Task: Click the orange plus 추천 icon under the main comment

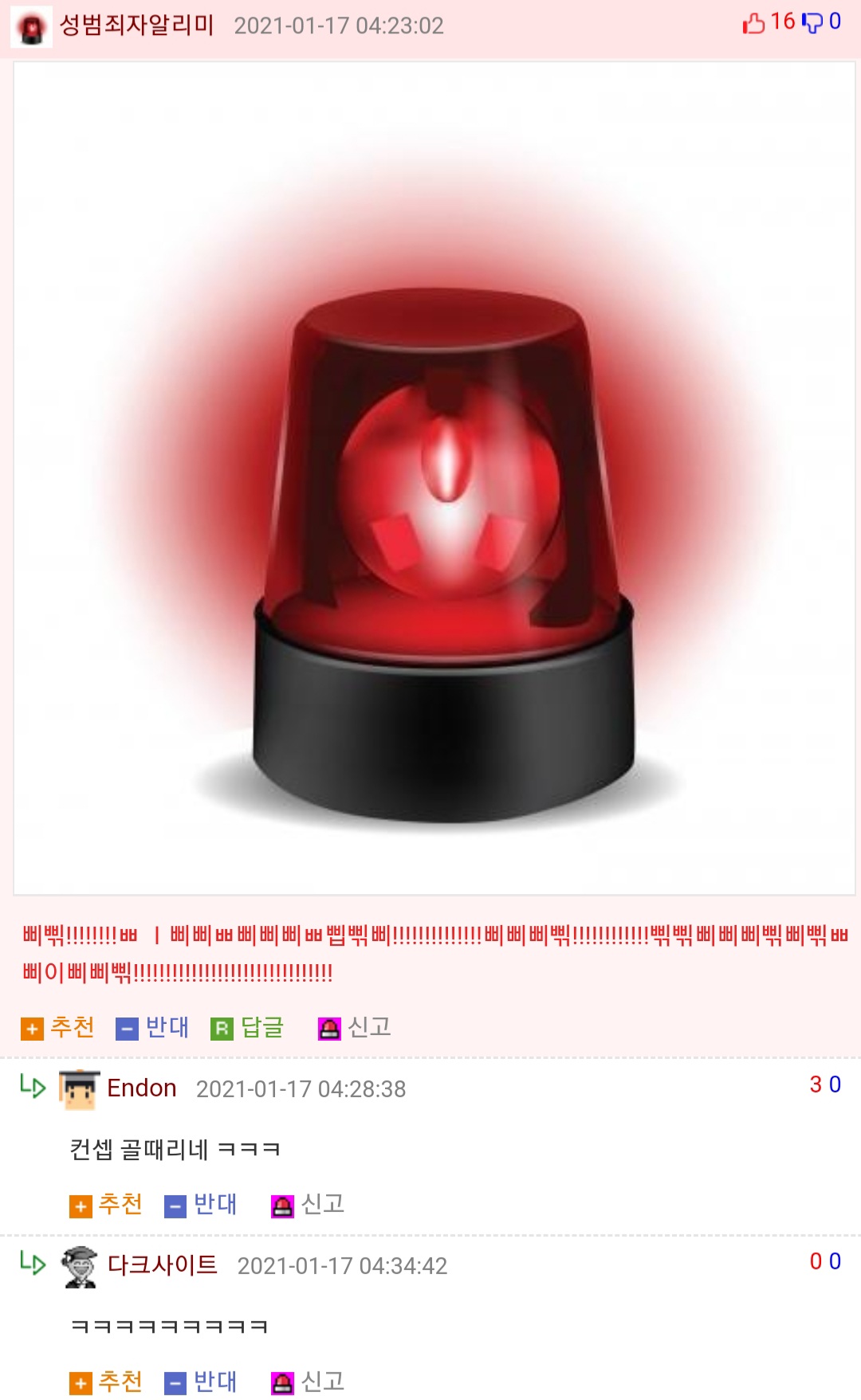Action: click(32, 1029)
